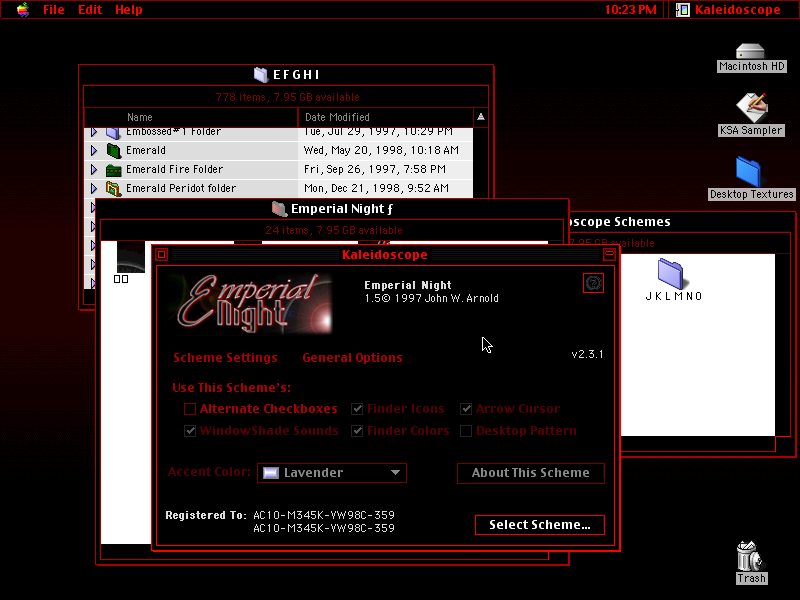The image size is (800, 600).
Task: Click the Emperial Night logo image
Action: pyautogui.click(x=249, y=304)
